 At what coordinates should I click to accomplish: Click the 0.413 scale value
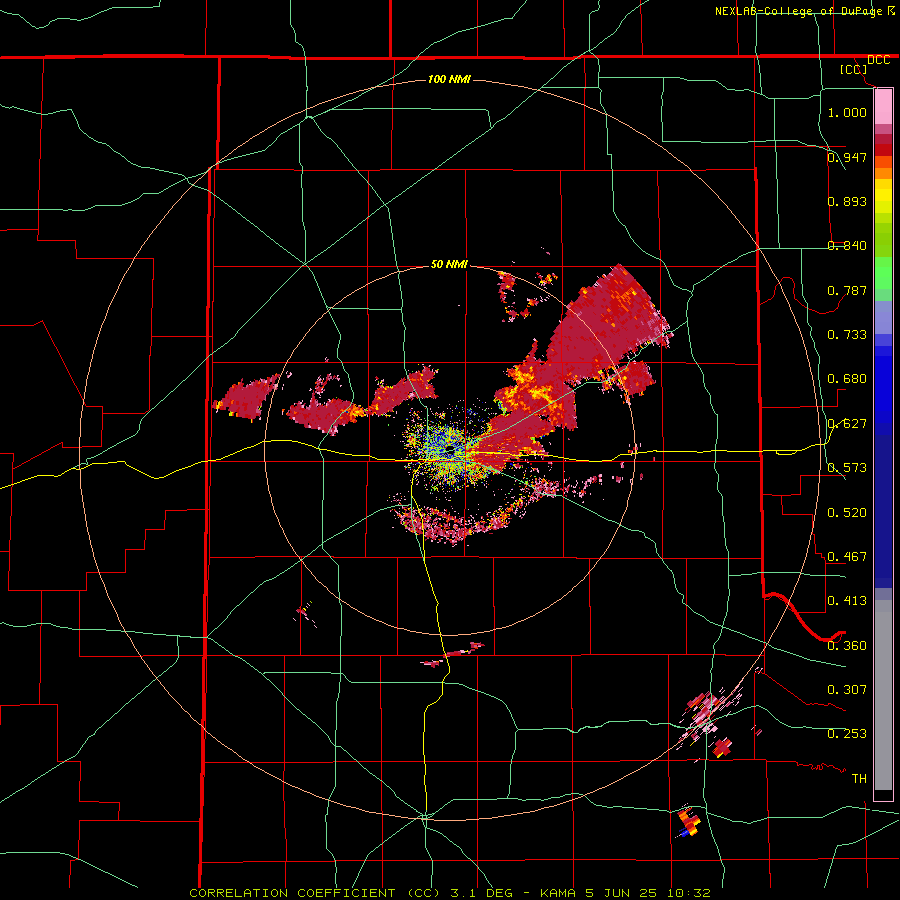847,601
